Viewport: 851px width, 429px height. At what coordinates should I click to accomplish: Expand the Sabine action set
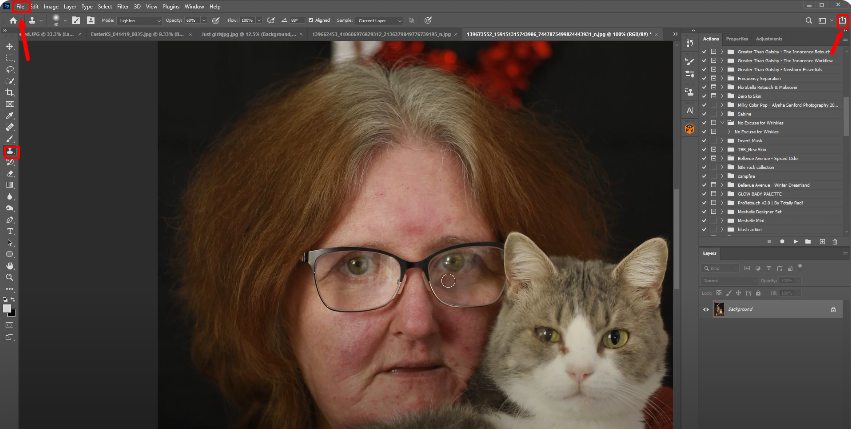(722, 114)
